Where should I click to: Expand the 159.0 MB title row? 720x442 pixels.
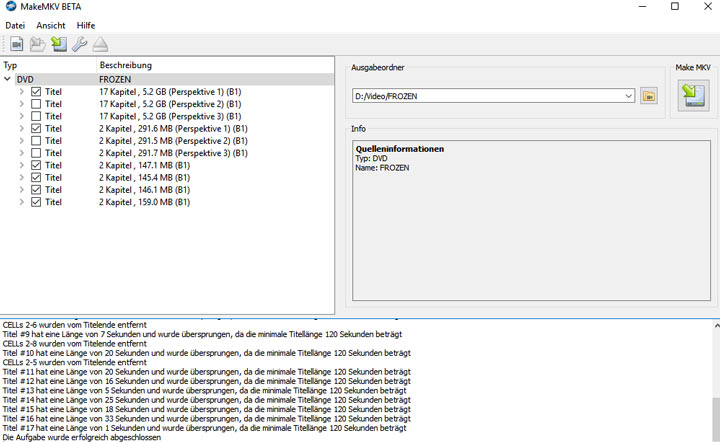[21, 202]
